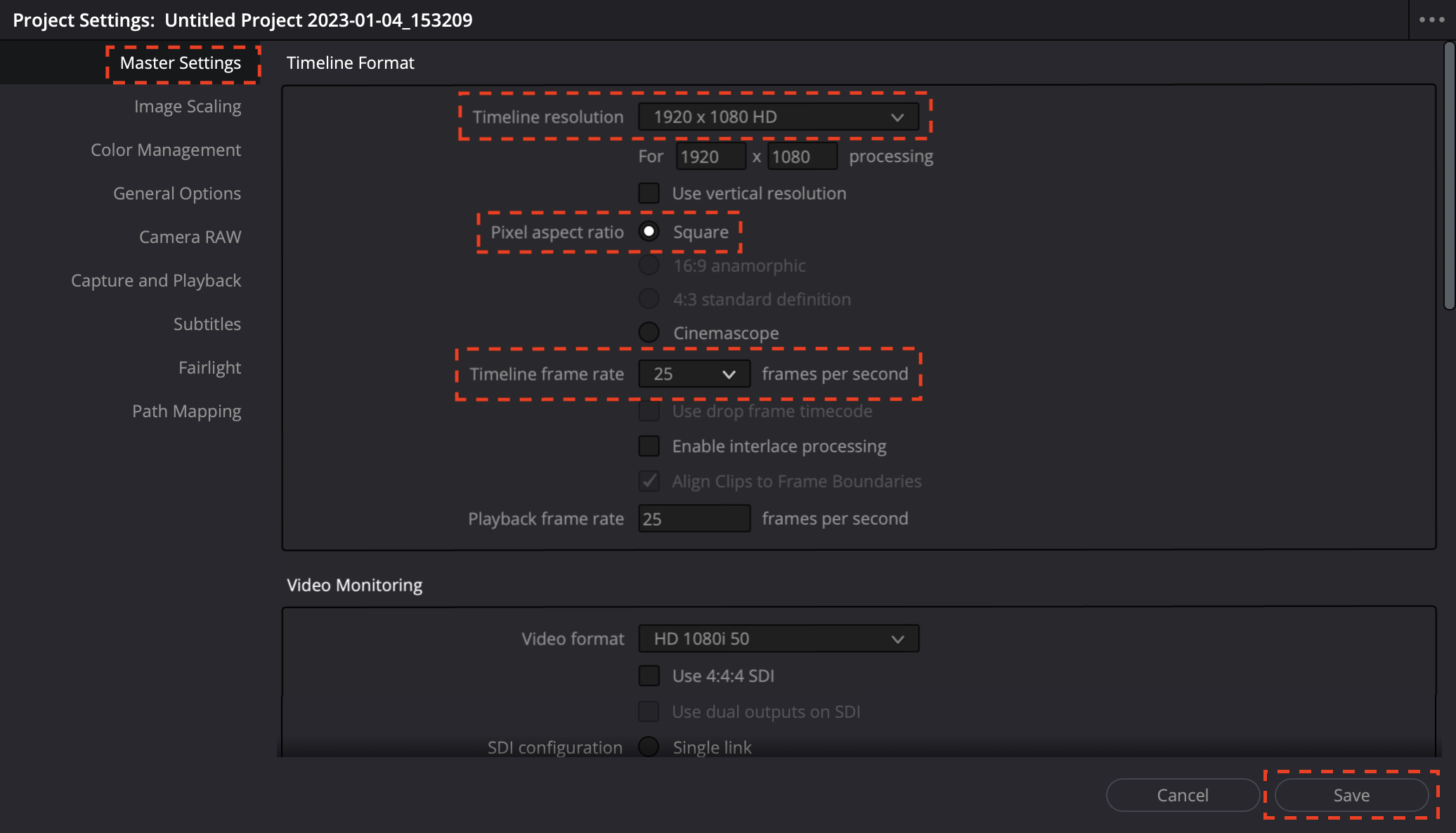Open the Color Management section
The height and width of the screenshot is (833, 1456).
pyautogui.click(x=166, y=150)
